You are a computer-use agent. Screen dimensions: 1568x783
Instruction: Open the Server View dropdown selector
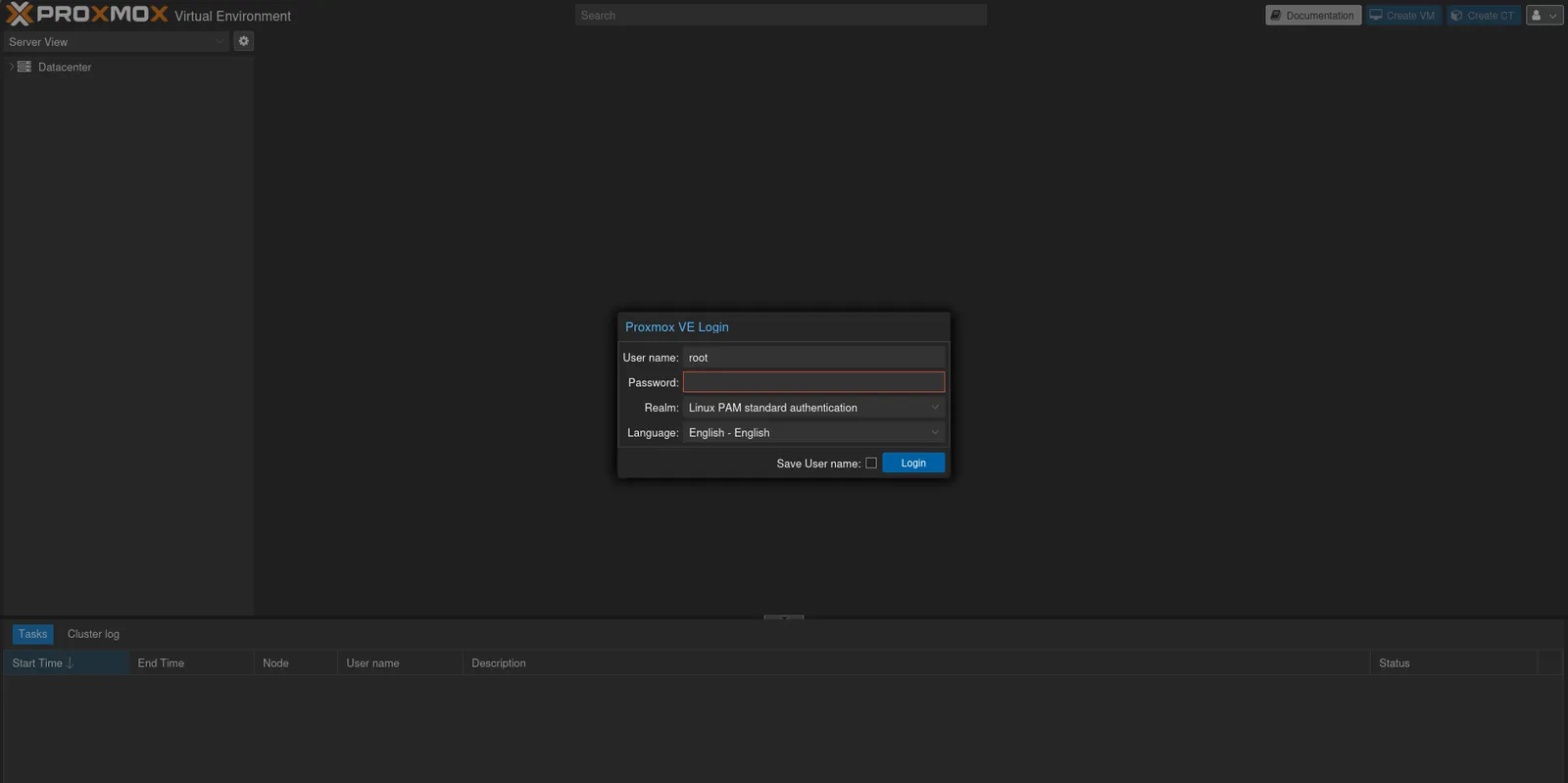click(116, 42)
